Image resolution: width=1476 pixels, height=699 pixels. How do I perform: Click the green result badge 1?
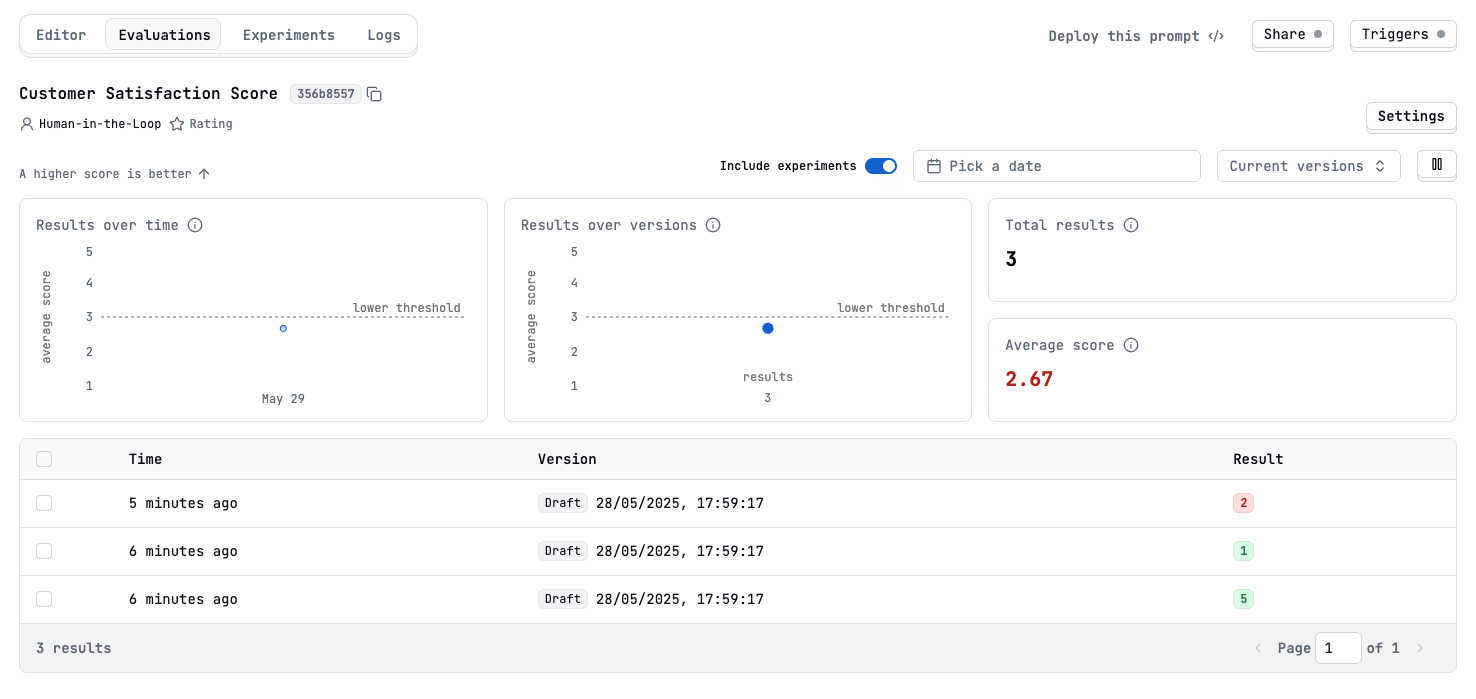click(1244, 551)
